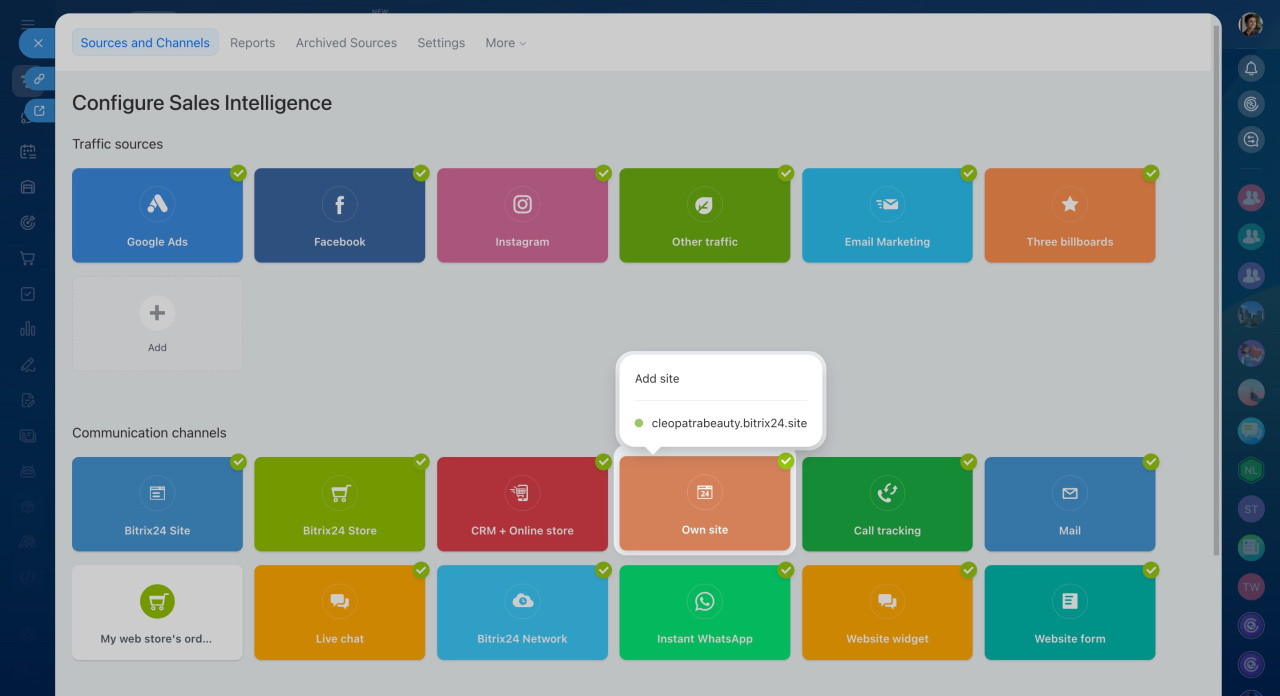Viewport: 1280px width, 696px height.
Task: Open the Archived Sources tab
Action: [x=346, y=43]
